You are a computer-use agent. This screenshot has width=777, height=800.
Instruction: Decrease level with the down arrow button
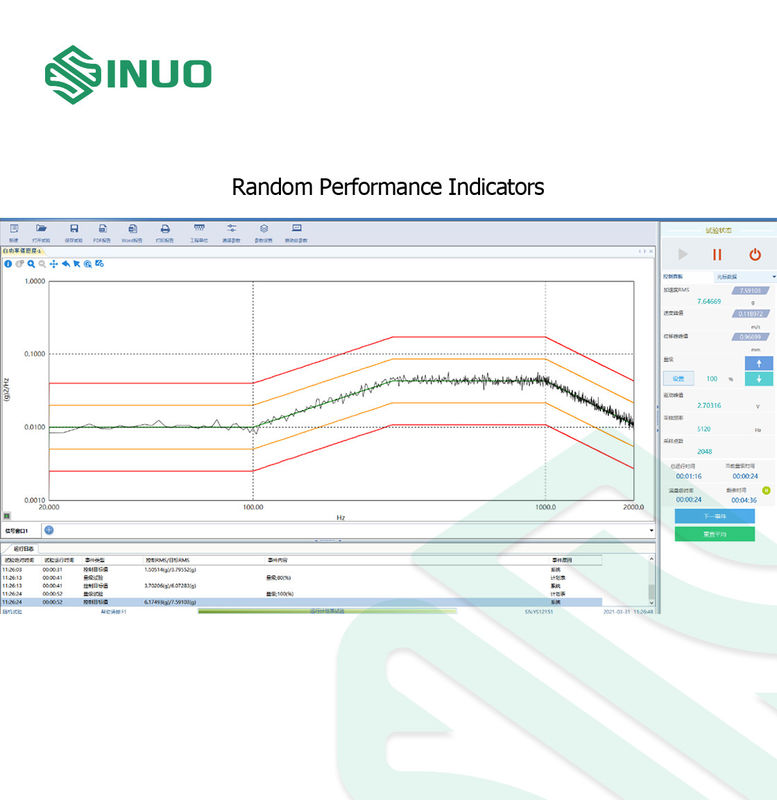tap(759, 379)
